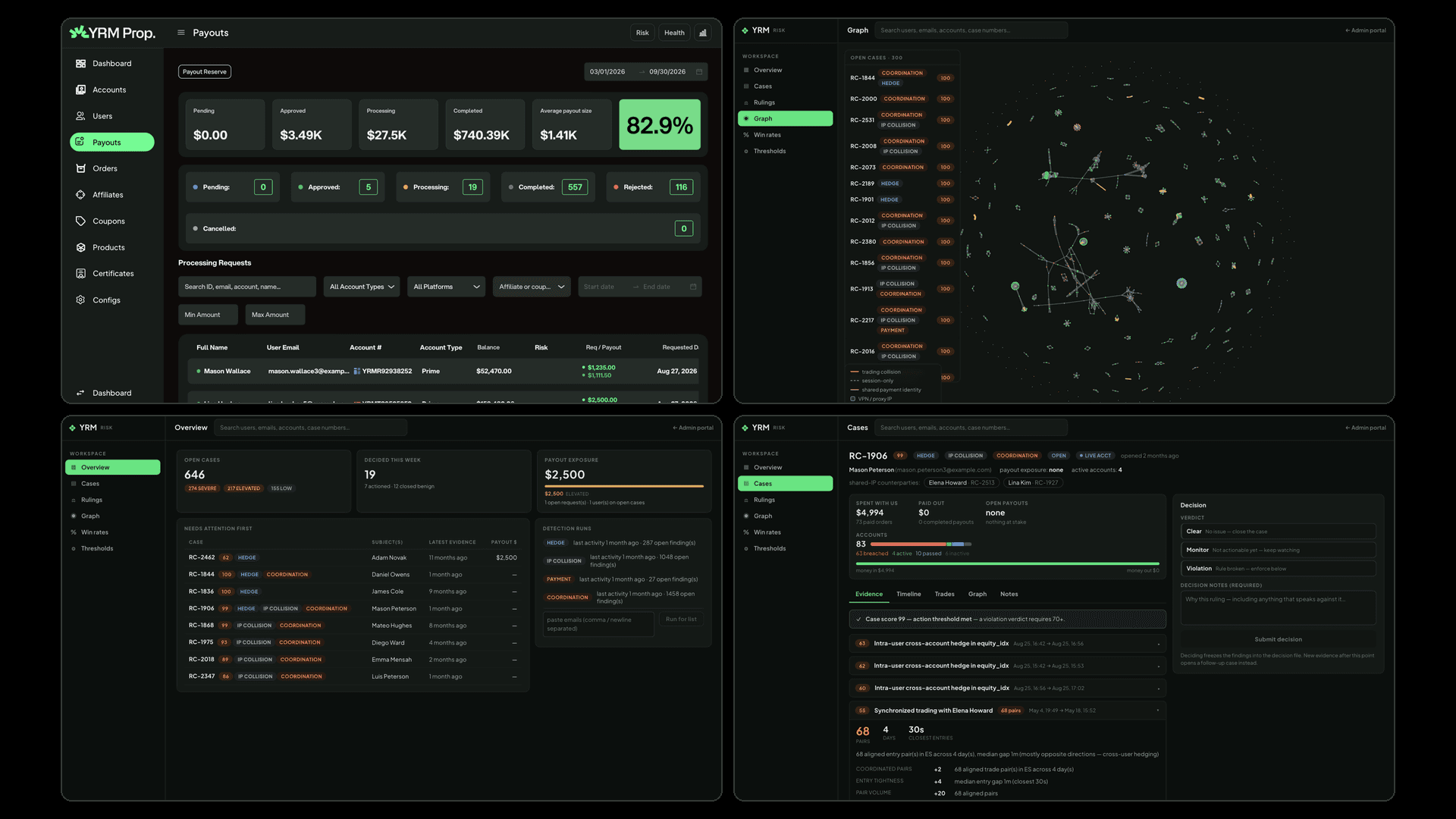Click the Risk button in Payouts header
Viewport: 1456px width, 819px height.
642,33
